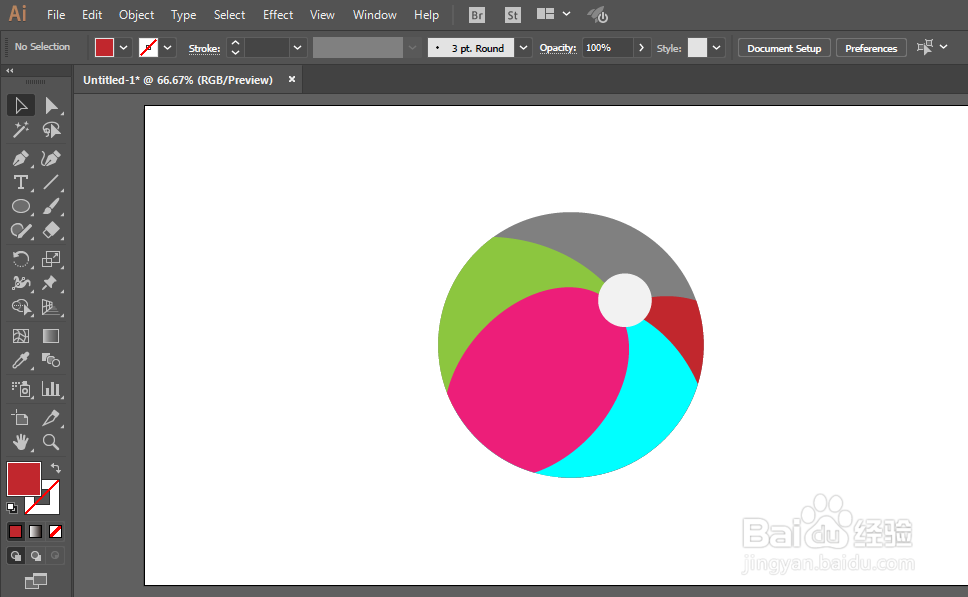The width and height of the screenshot is (968, 597).
Task: Switch to Gradient fill mode
Action: (x=36, y=532)
